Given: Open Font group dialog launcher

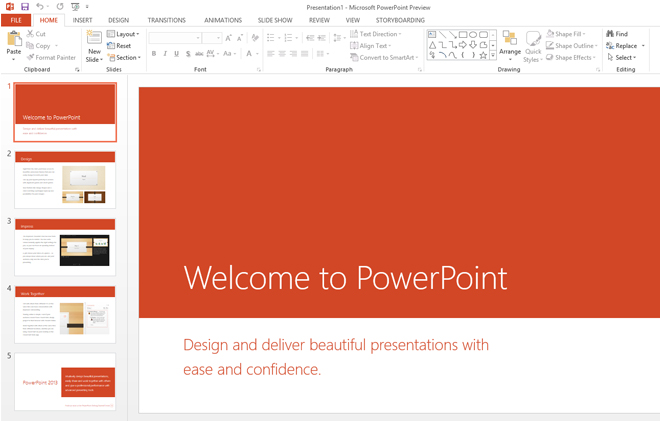Looking at the screenshot, I should pyautogui.click(x=259, y=69).
